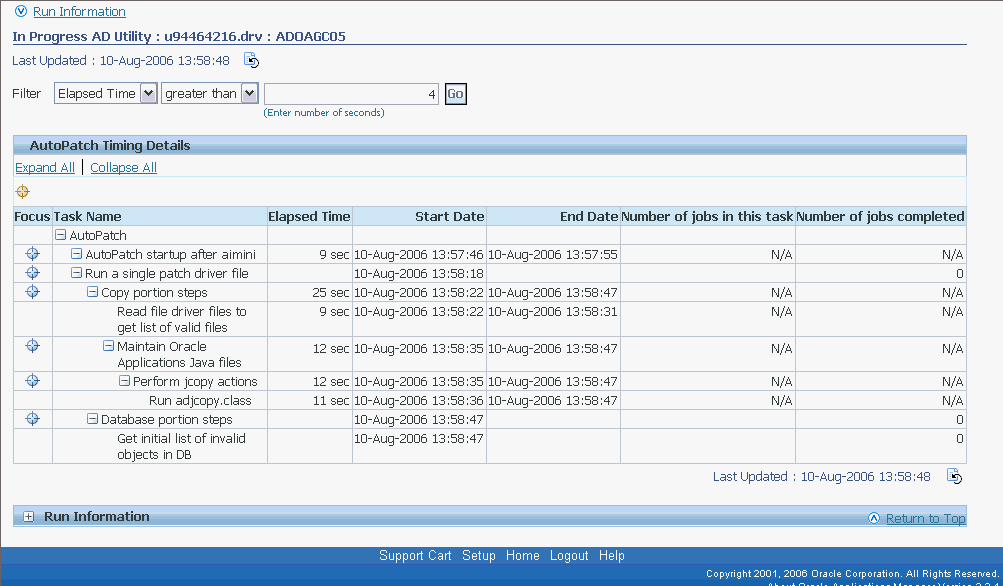The height and width of the screenshot is (586, 1003).
Task: Click the gold focus icon below Expand All
Action: [22, 191]
